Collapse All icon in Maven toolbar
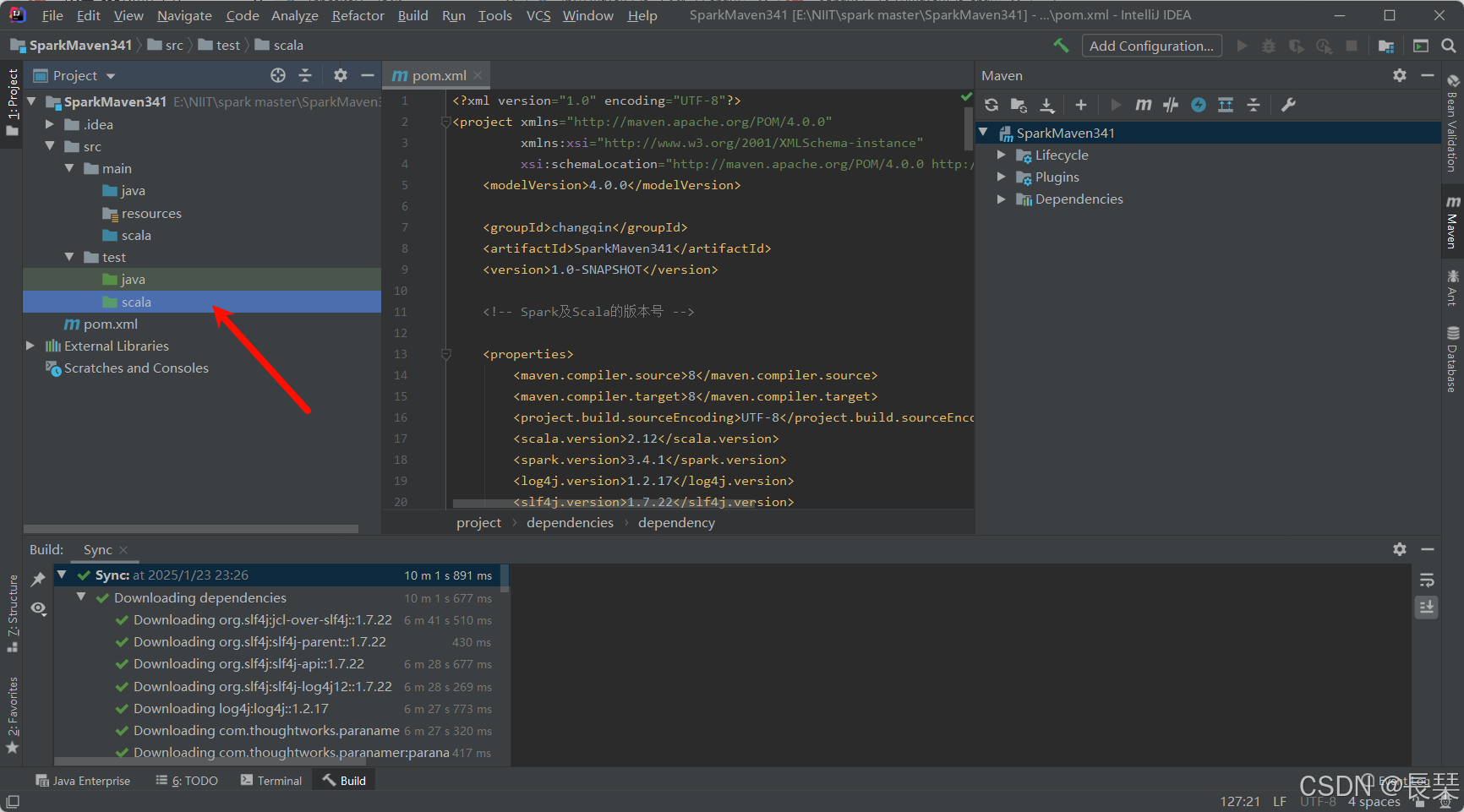The image size is (1464, 812). pyautogui.click(x=1254, y=105)
